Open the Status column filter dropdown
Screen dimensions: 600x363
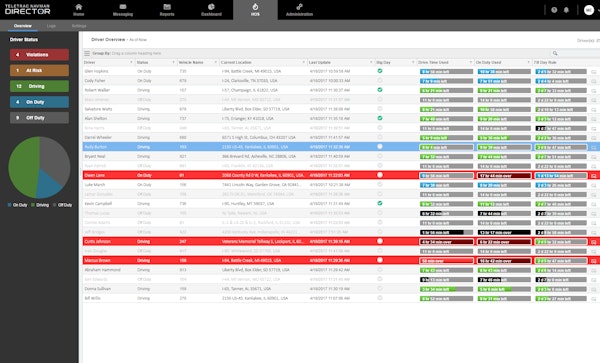click(x=173, y=62)
